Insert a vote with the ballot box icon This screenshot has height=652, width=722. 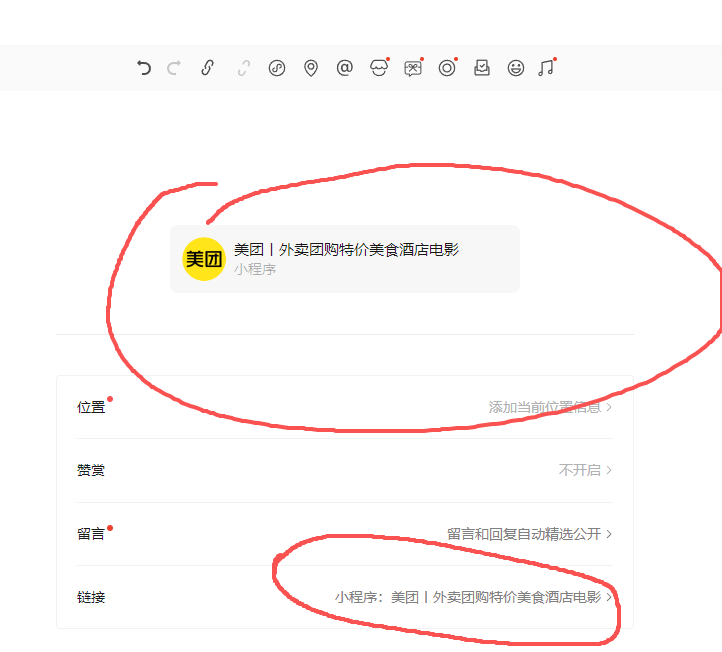(x=482, y=68)
